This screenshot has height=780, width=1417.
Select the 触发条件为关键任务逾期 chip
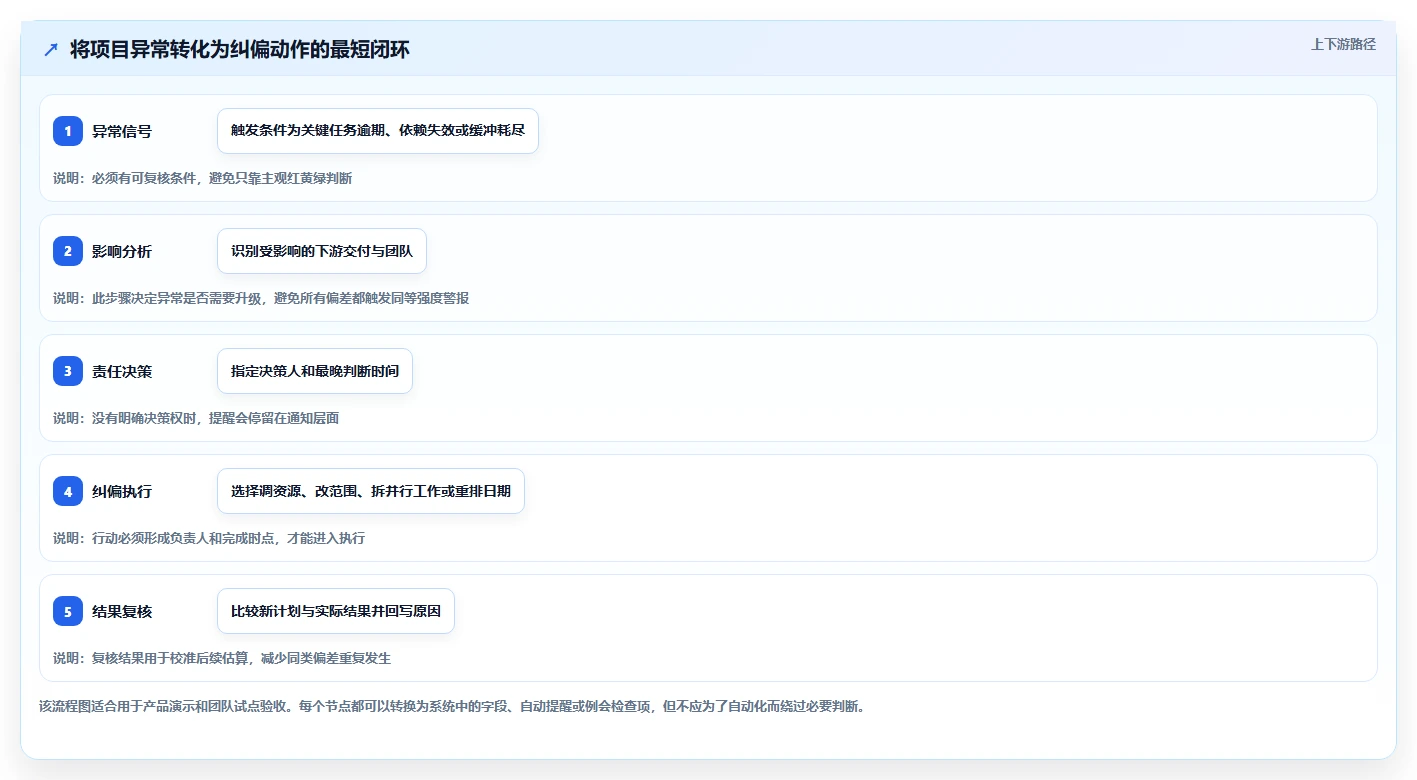tap(378, 131)
